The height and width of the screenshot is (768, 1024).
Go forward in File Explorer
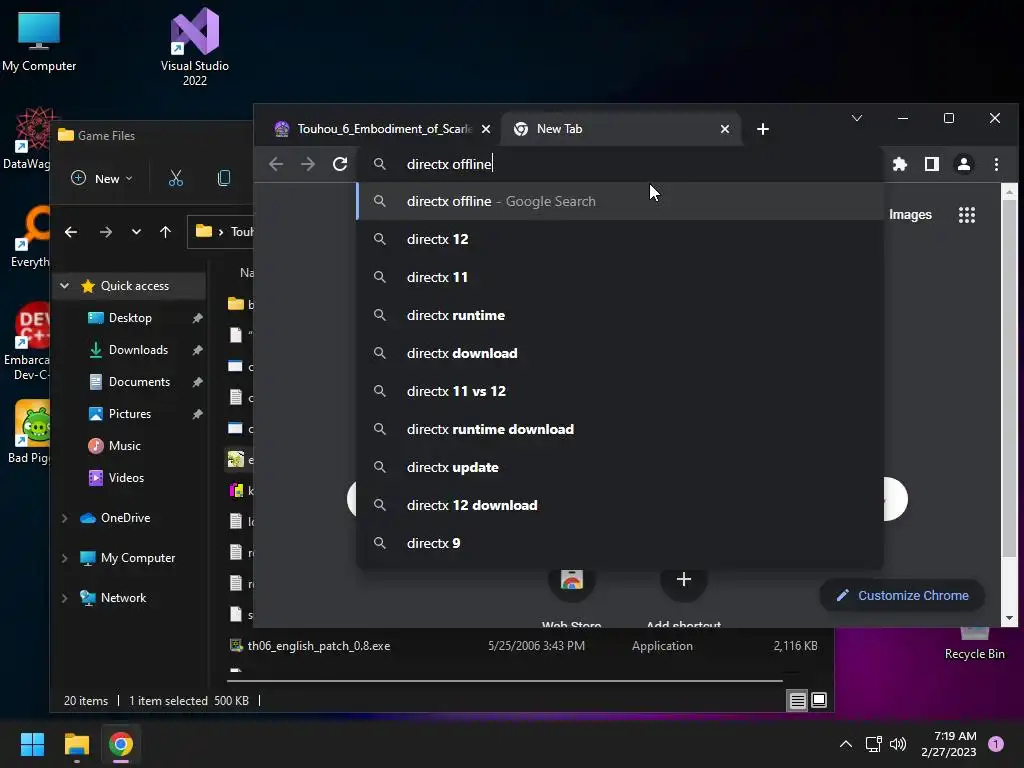pyautogui.click(x=106, y=232)
